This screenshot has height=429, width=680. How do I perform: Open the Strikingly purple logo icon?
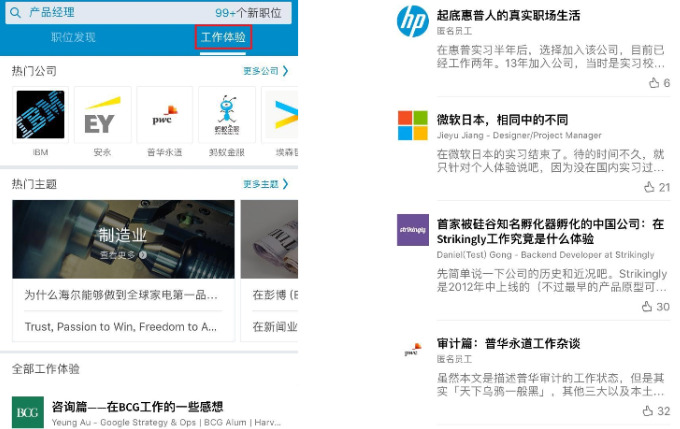pyautogui.click(x=413, y=230)
